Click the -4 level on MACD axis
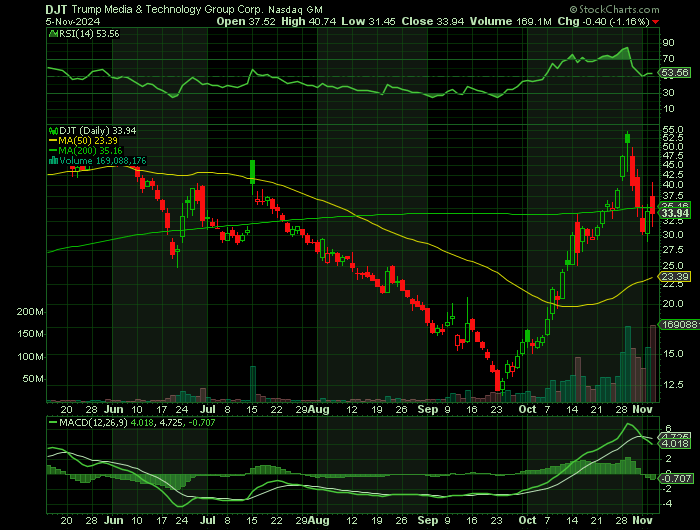This screenshot has height=530, width=700. tap(667, 504)
